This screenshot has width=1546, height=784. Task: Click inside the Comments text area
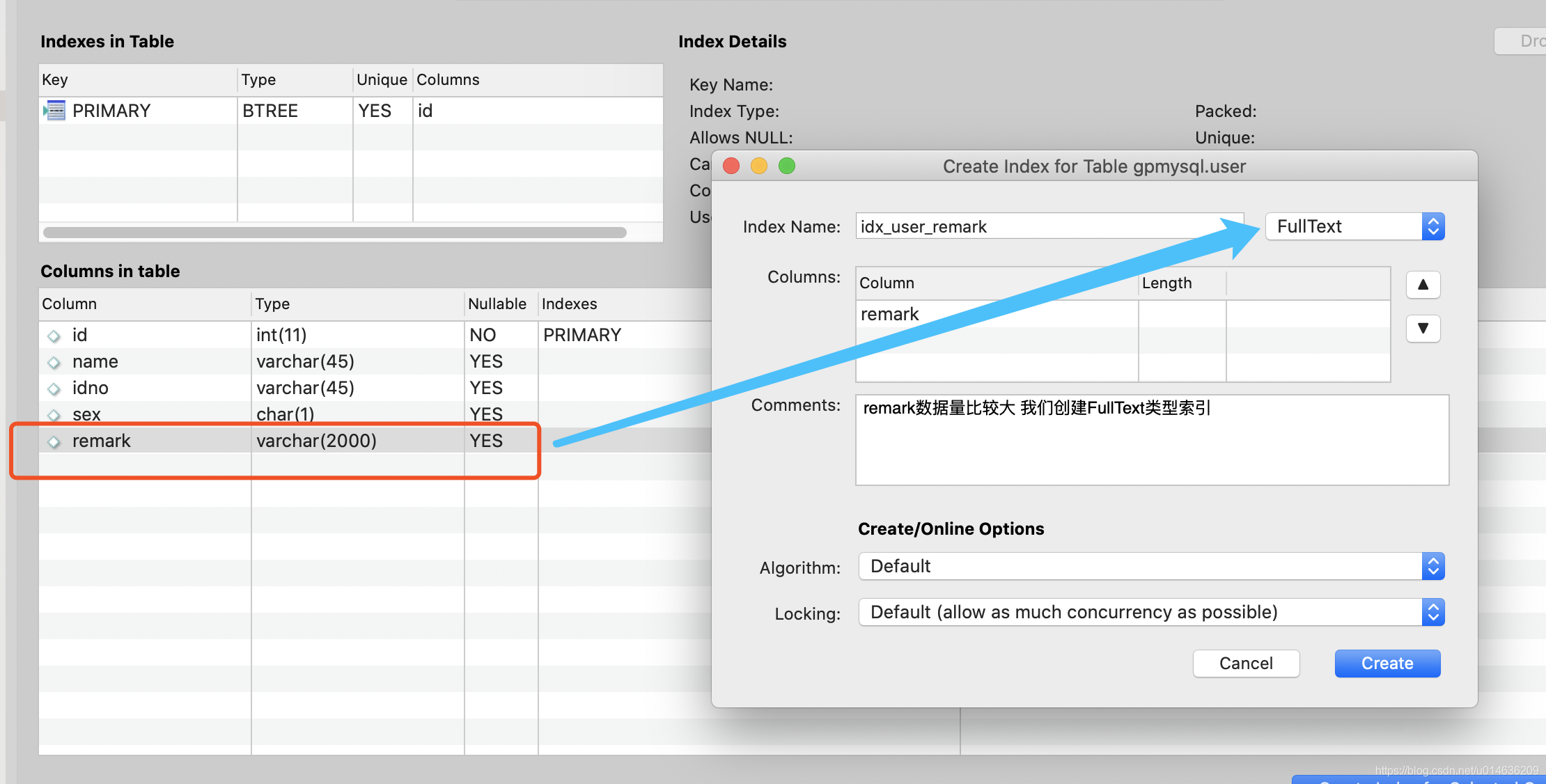(1152, 440)
